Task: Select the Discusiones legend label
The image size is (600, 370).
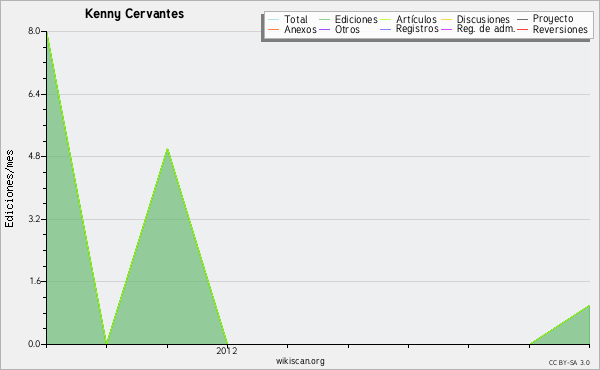Action: click(483, 19)
